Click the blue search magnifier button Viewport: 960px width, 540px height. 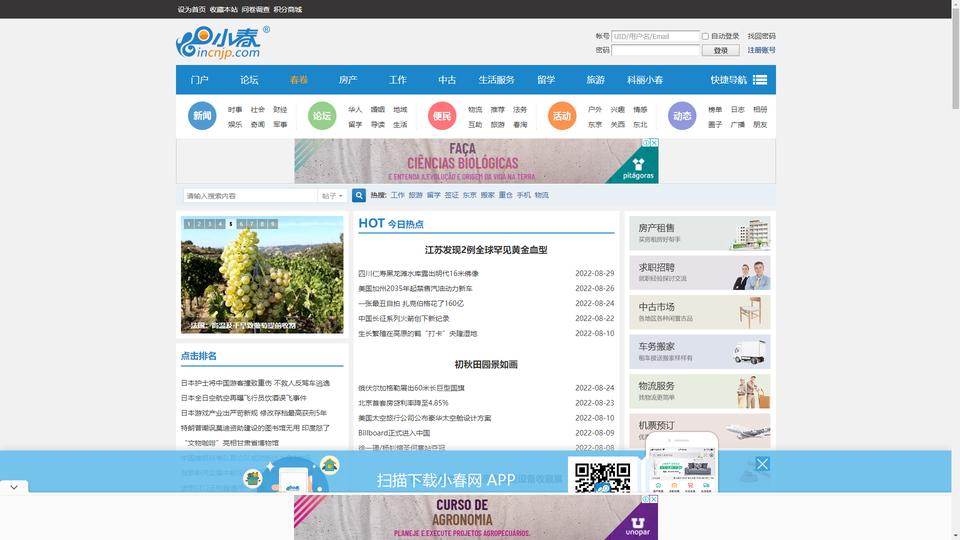coord(359,195)
